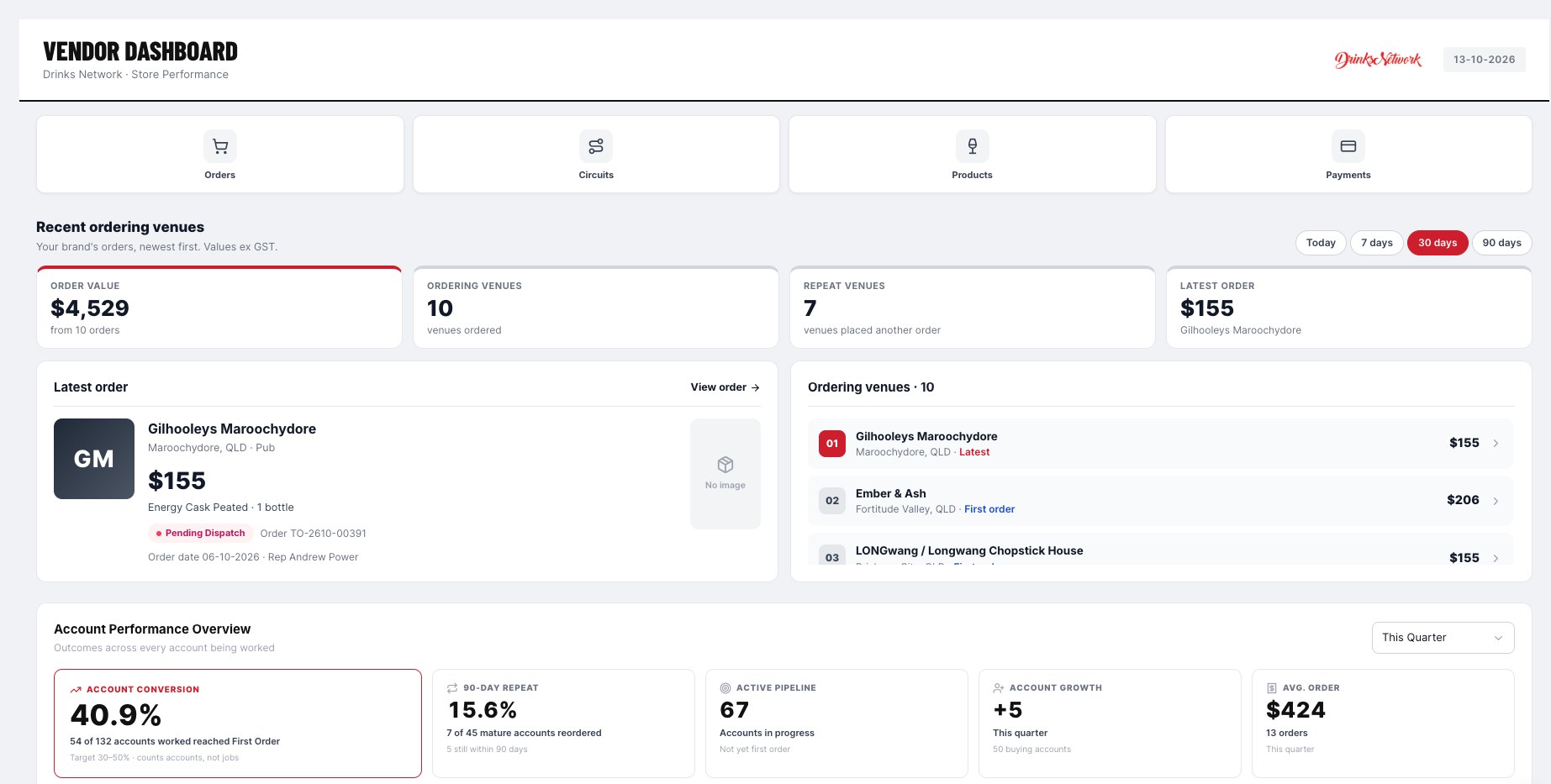1551x784 pixels.
Task: Click the Avg. Order receipt icon
Action: click(1272, 688)
